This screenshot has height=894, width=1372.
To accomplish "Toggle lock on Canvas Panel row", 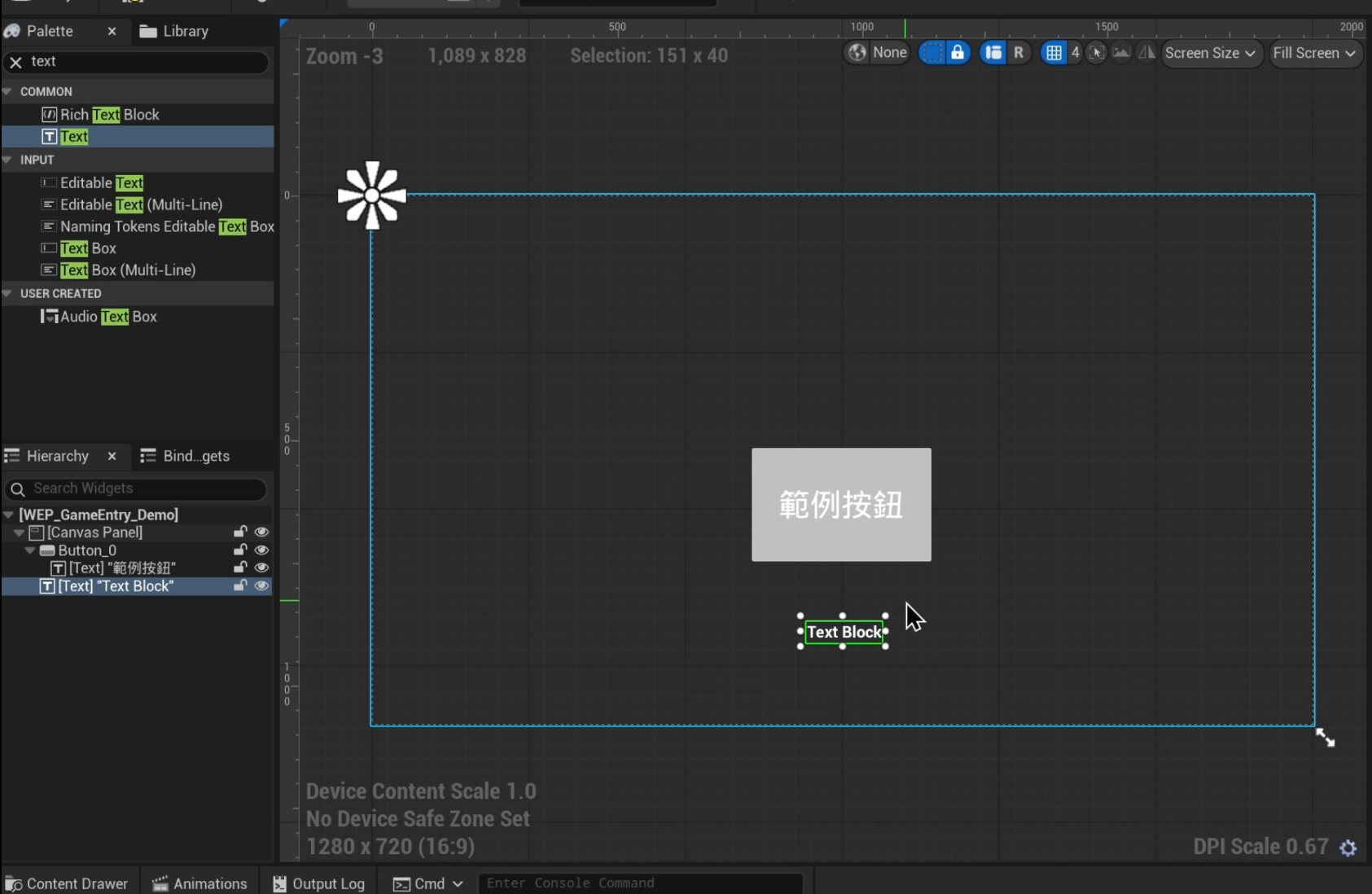I will 239,532.
